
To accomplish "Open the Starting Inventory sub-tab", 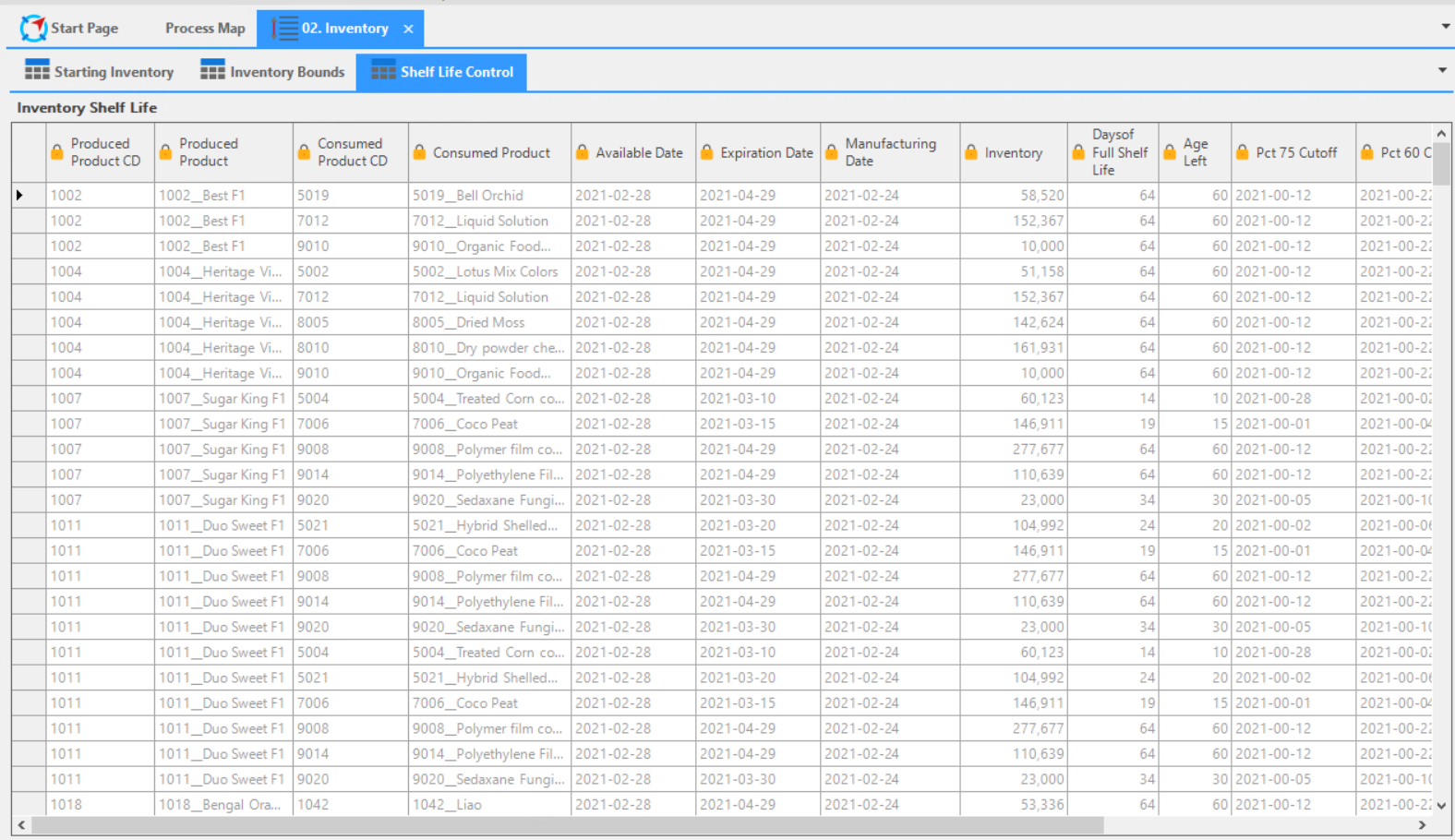I will [100, 71].
